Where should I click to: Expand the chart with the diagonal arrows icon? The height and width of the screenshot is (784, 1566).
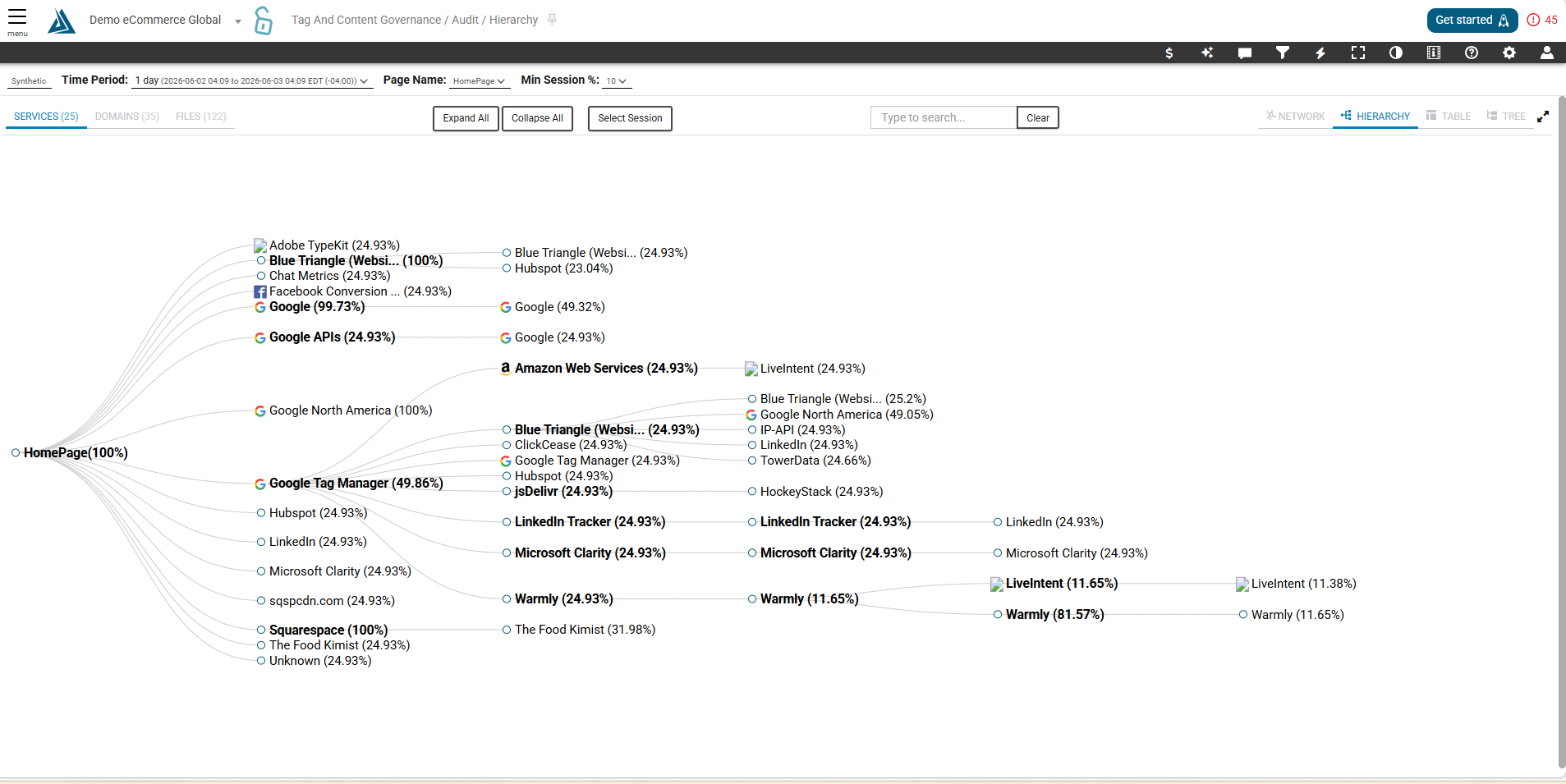pos(1544,117)
